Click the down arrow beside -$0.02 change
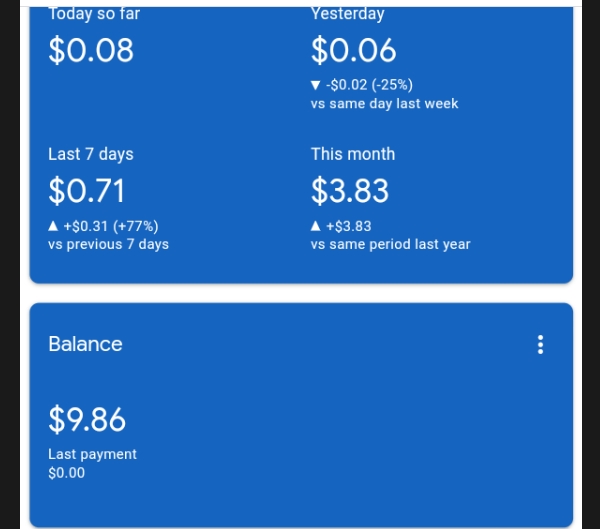600x529 pixels. click(315, 85)
